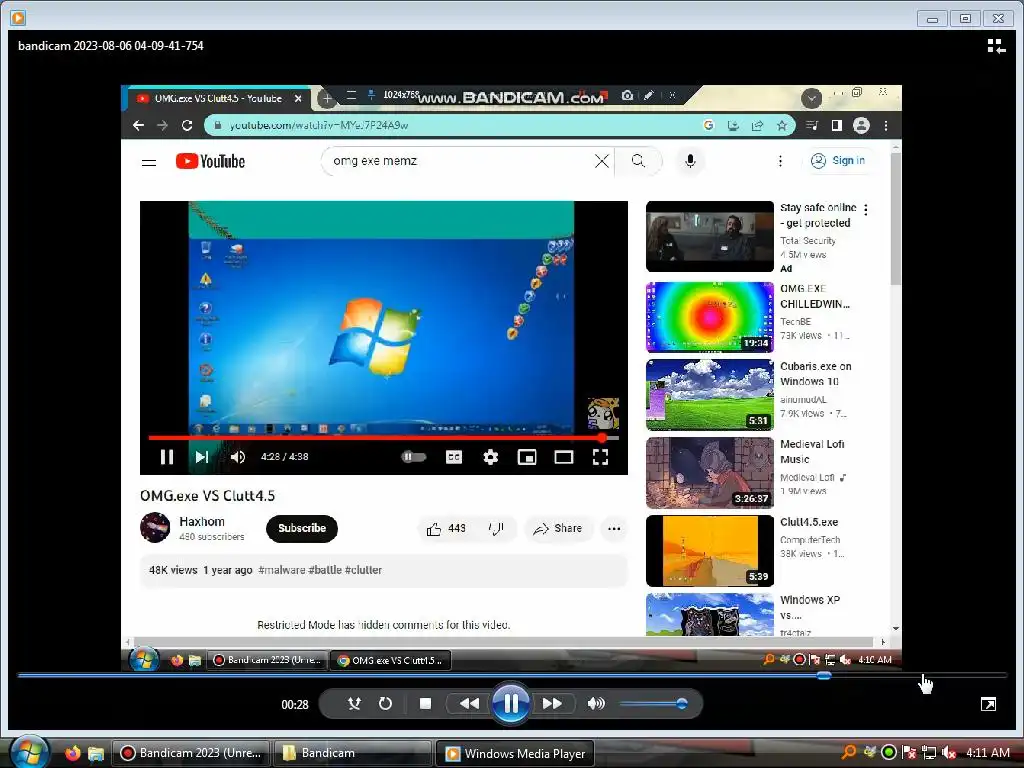Click the YouTube magnifier search button
The image size is (1024, 768).
tap(638, 161)
